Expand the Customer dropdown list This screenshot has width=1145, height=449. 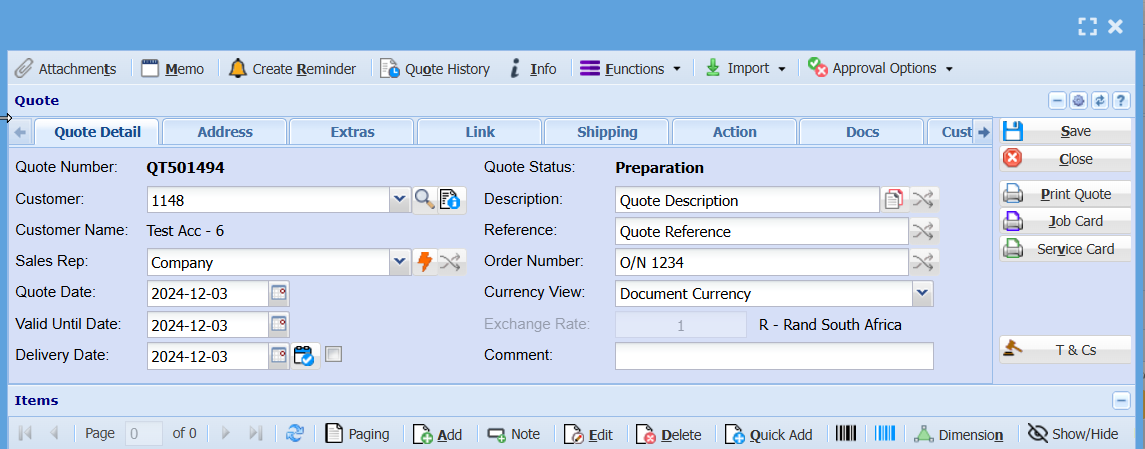400,200
